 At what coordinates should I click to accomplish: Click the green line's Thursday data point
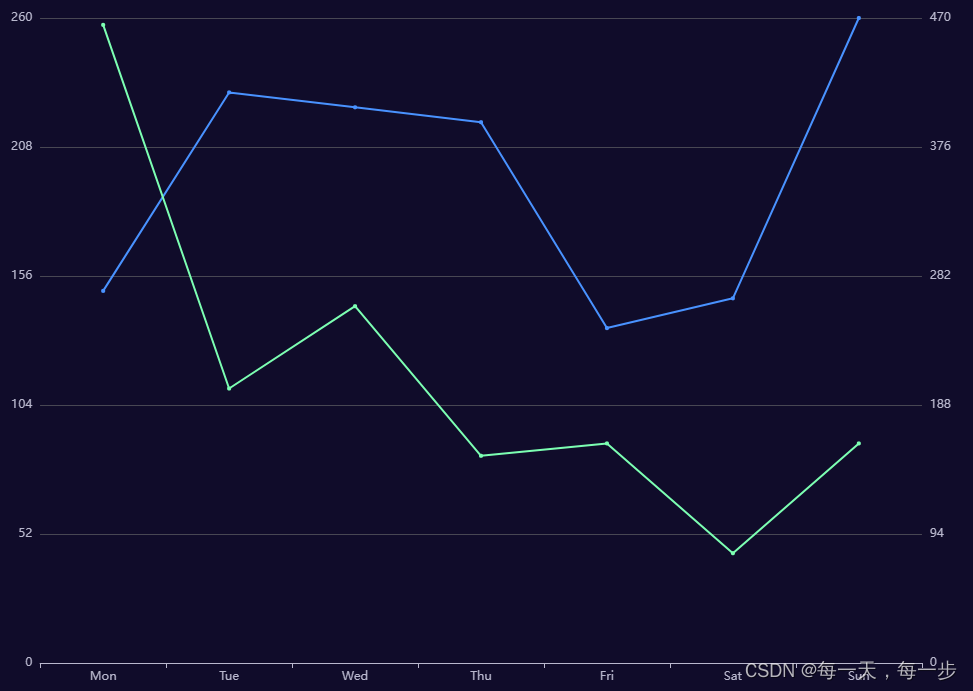point(481,455)
